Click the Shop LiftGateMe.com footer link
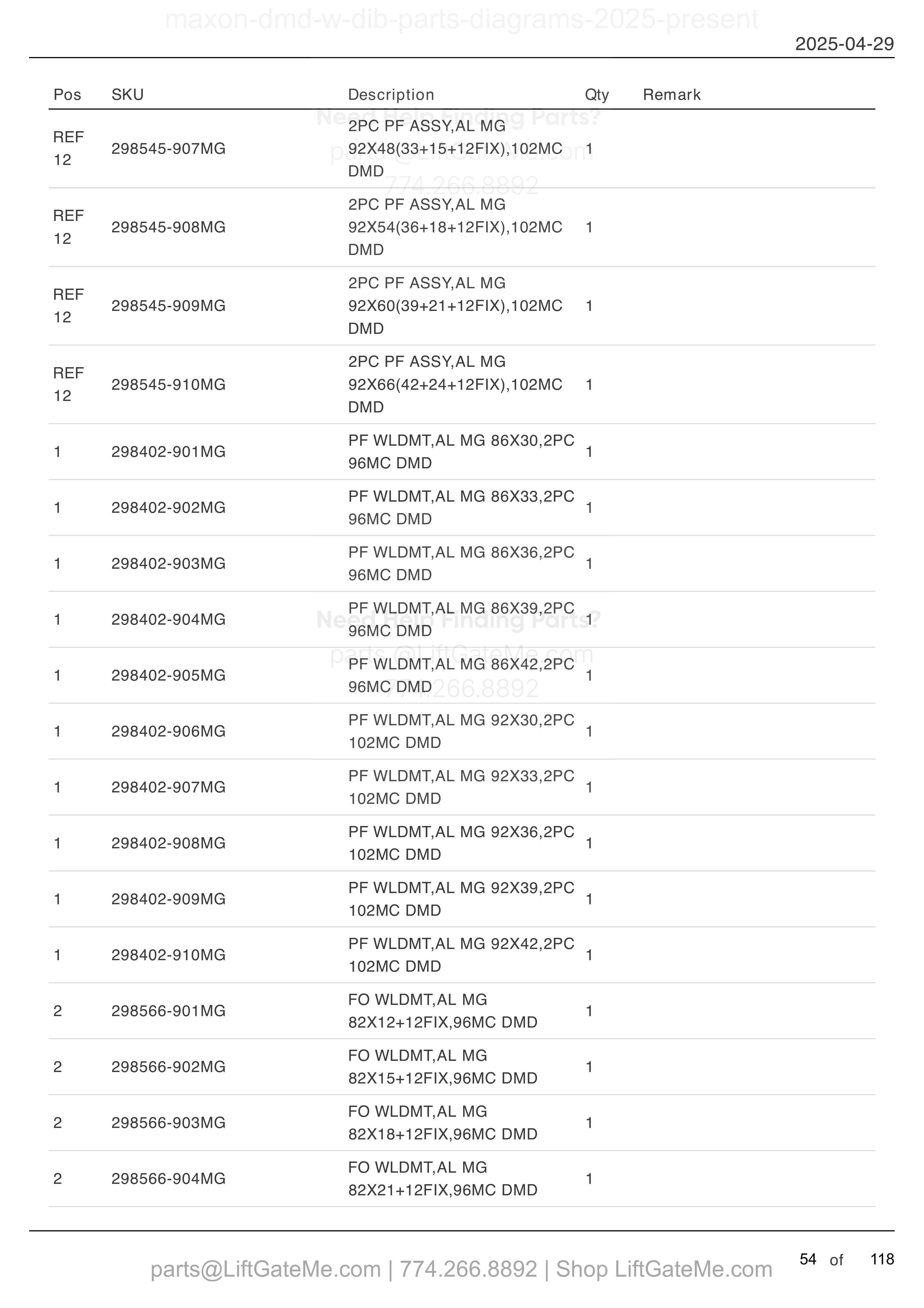 tap(664, 1269)
